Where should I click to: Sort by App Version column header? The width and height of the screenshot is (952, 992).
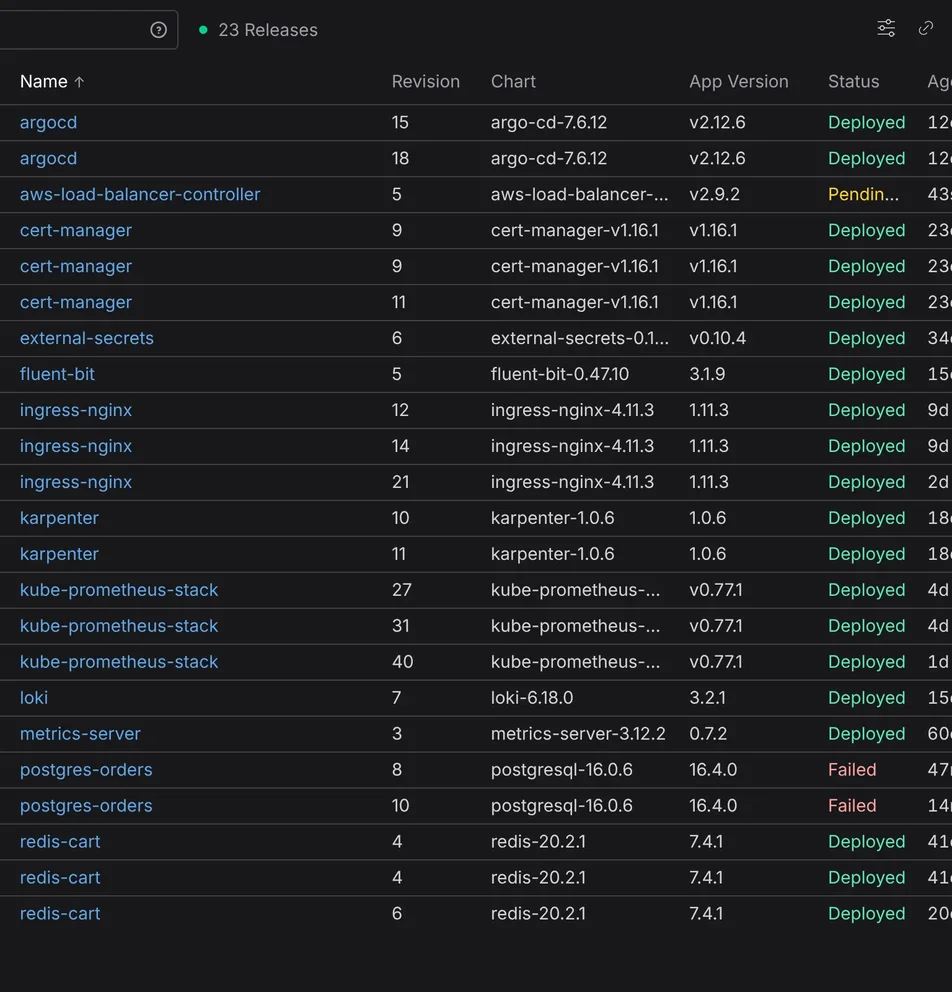click(x=738, y=82)
